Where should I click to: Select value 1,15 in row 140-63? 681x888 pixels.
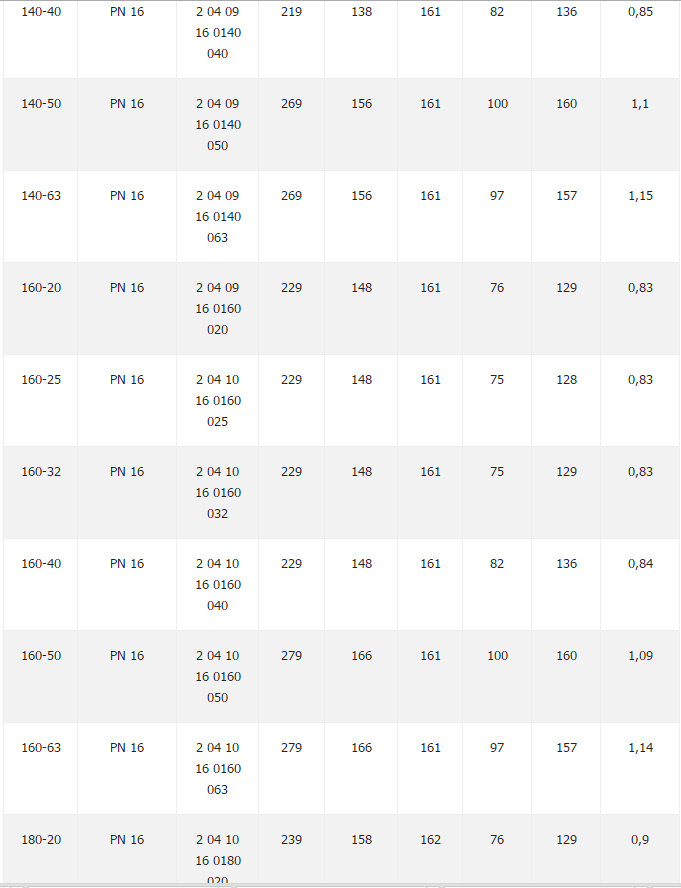coord(640,196)
